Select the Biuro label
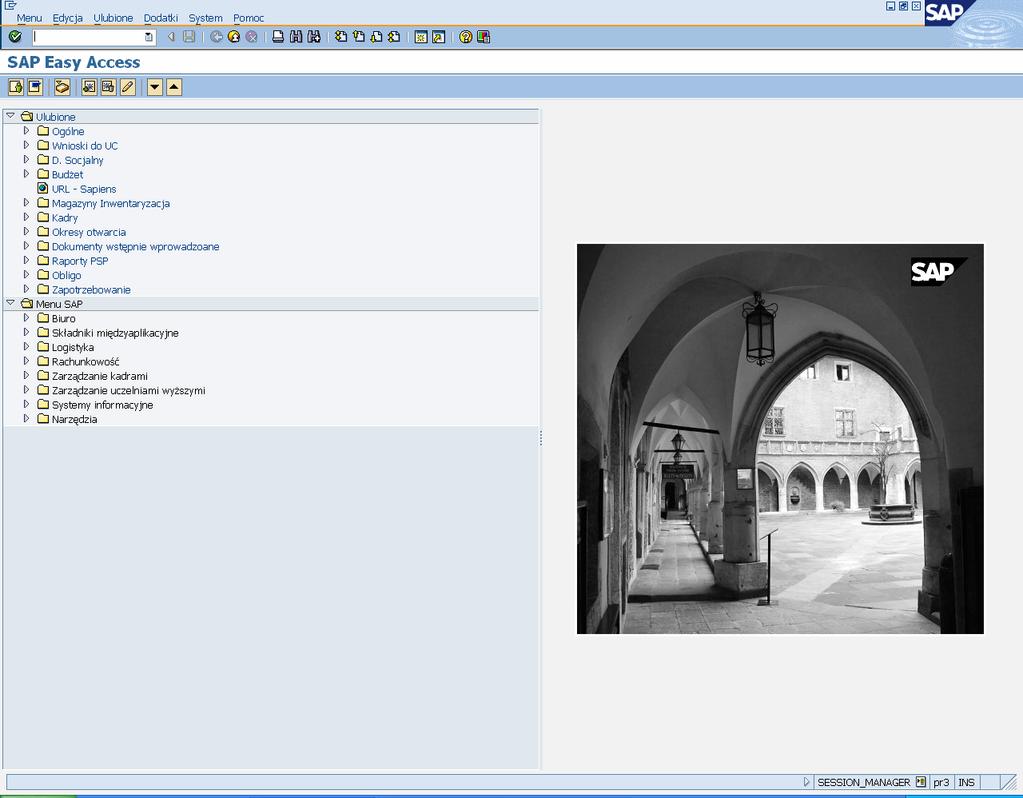The image size is (1023, 798). 64,318
